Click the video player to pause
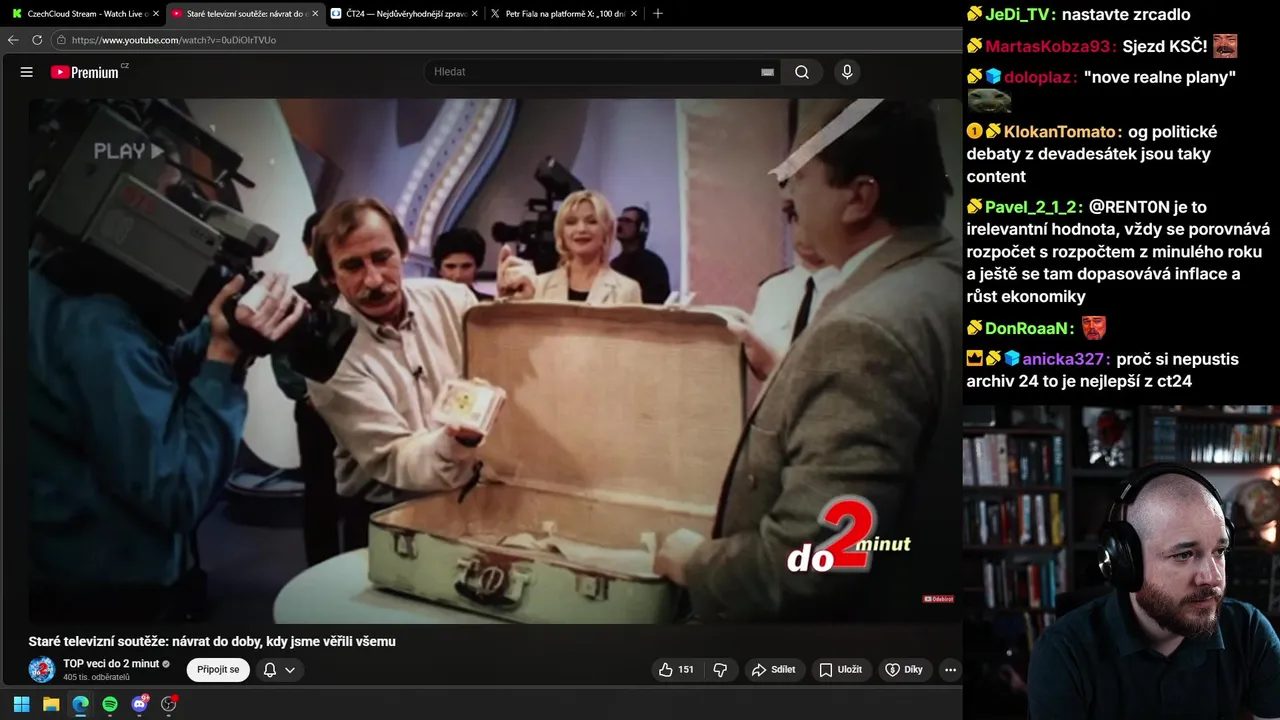The height and width of the screenshot is (720, 1280). coord(494,360)
